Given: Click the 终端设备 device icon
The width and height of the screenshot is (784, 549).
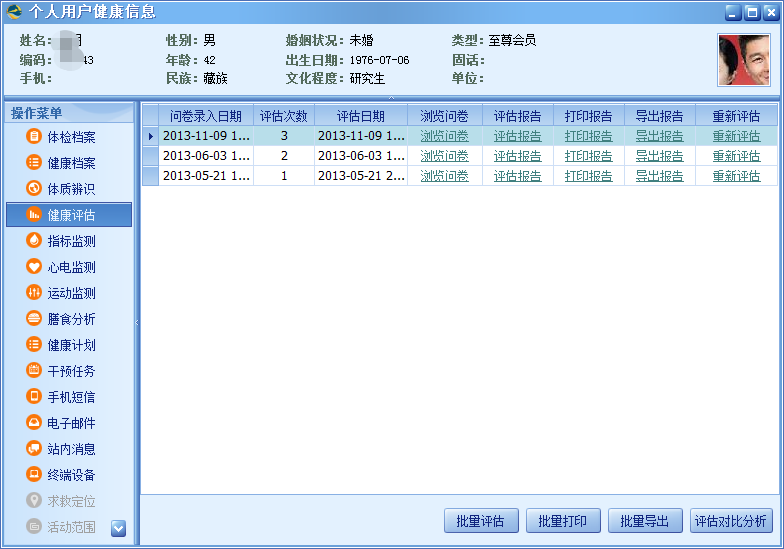Looking at the screenshot, I should point(34,475).
